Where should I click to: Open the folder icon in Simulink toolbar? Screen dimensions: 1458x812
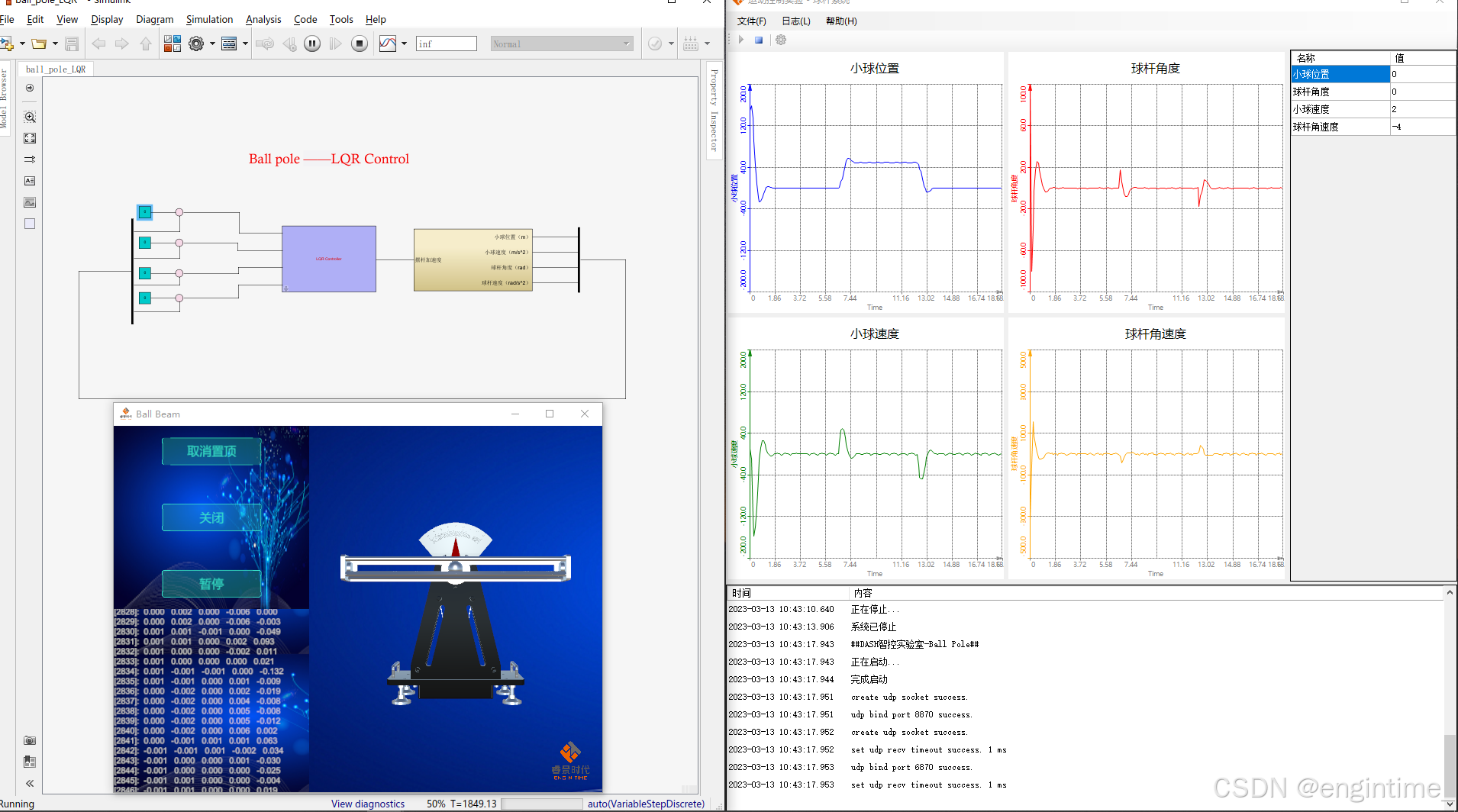pos(39,43)
